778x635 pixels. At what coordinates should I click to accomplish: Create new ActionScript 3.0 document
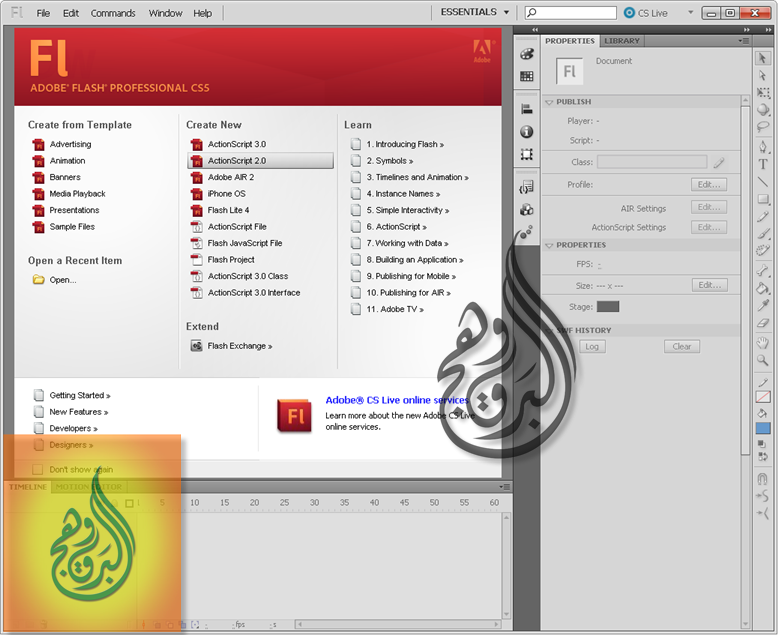[x=237, y=144]
